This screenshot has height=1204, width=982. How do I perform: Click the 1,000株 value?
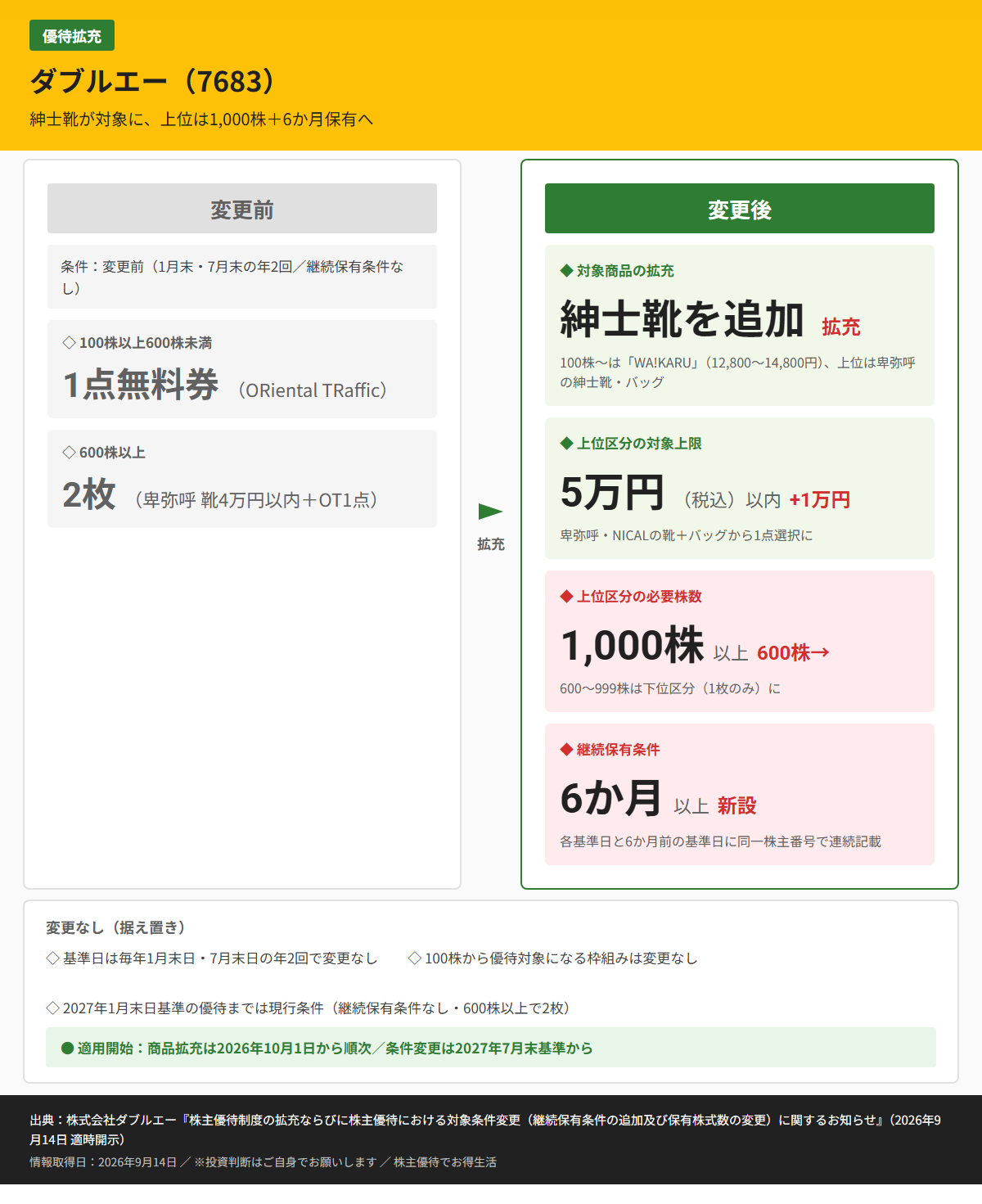tap(632, 645)
